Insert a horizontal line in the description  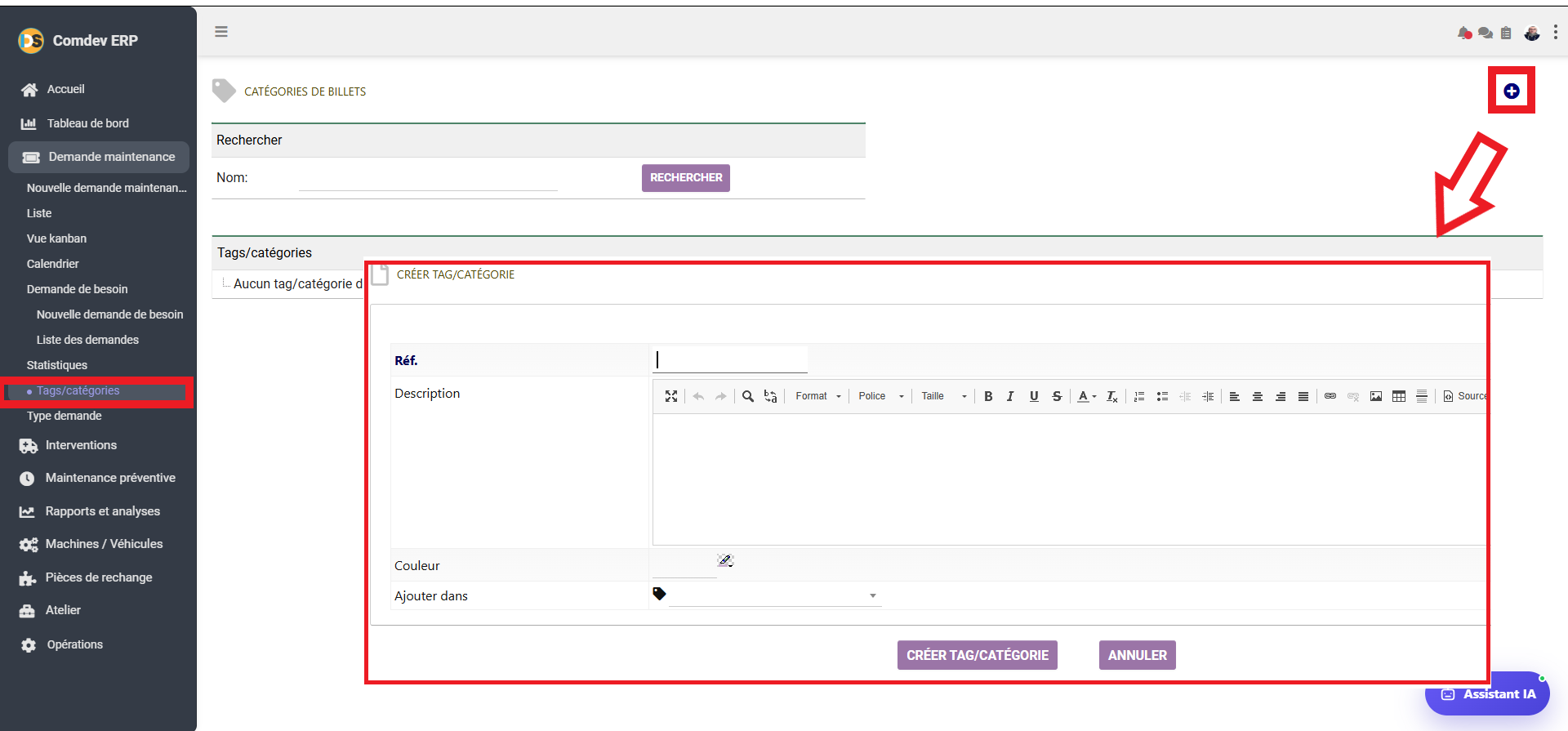(1422, 396)
